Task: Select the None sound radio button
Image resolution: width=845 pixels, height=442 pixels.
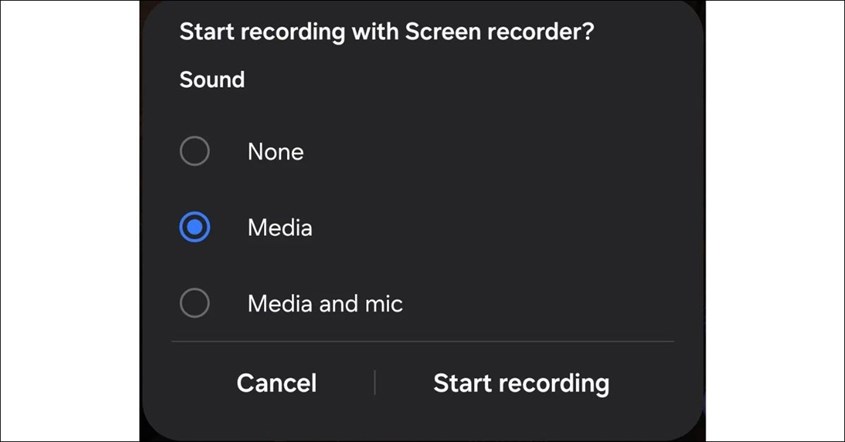Action: pyautogui.click(x=194, y=152)
